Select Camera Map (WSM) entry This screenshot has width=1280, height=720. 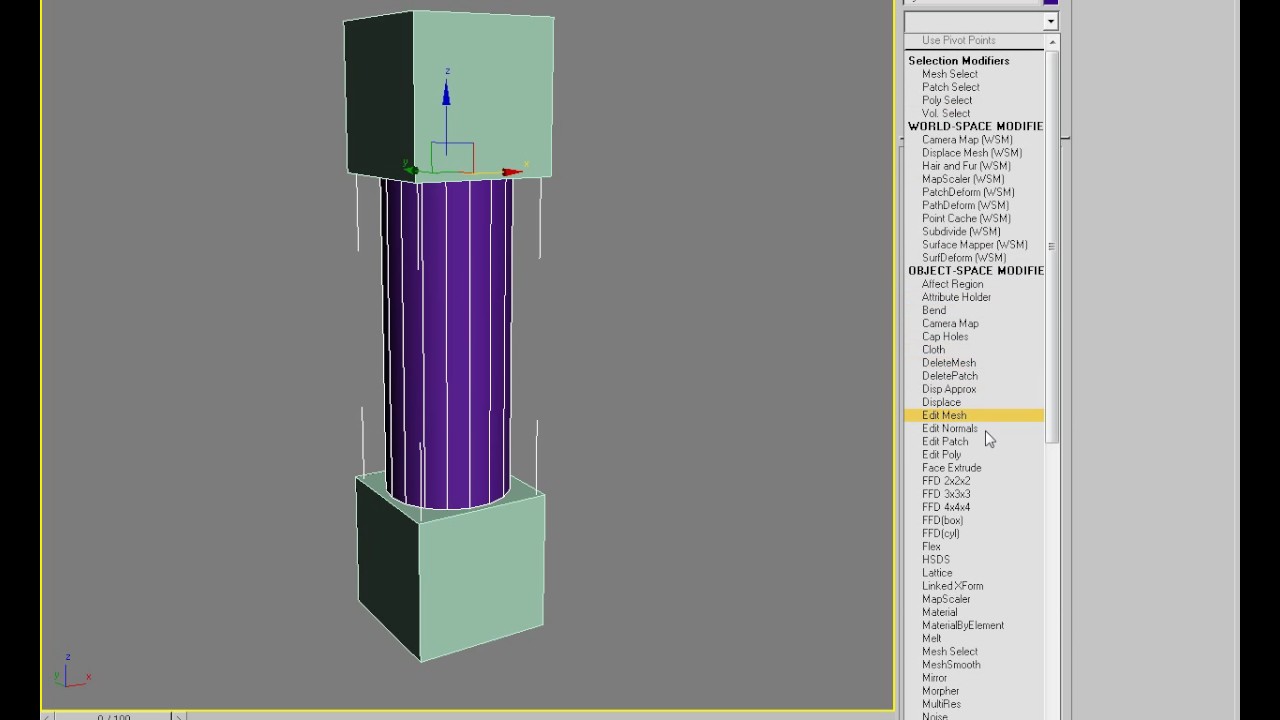click(966, 140)
